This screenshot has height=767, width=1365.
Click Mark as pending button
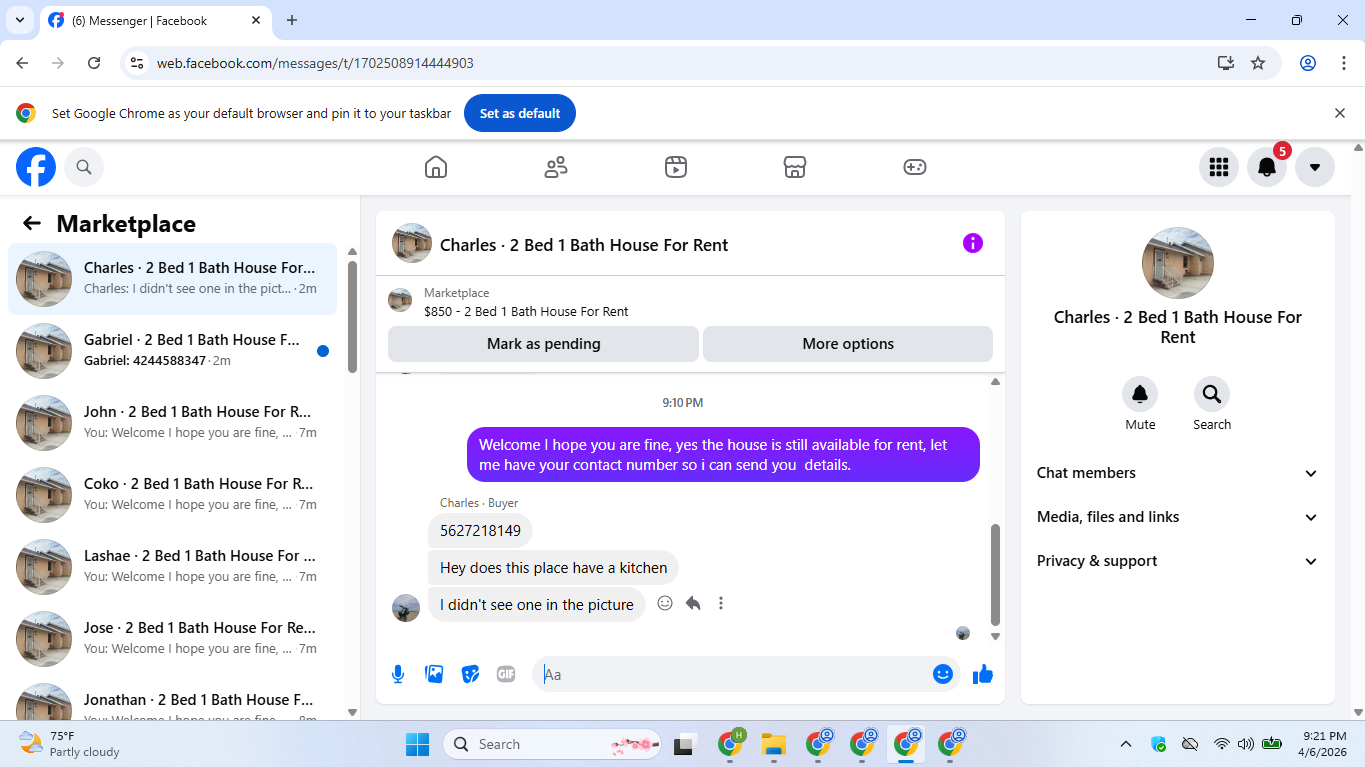click(543, 344)
